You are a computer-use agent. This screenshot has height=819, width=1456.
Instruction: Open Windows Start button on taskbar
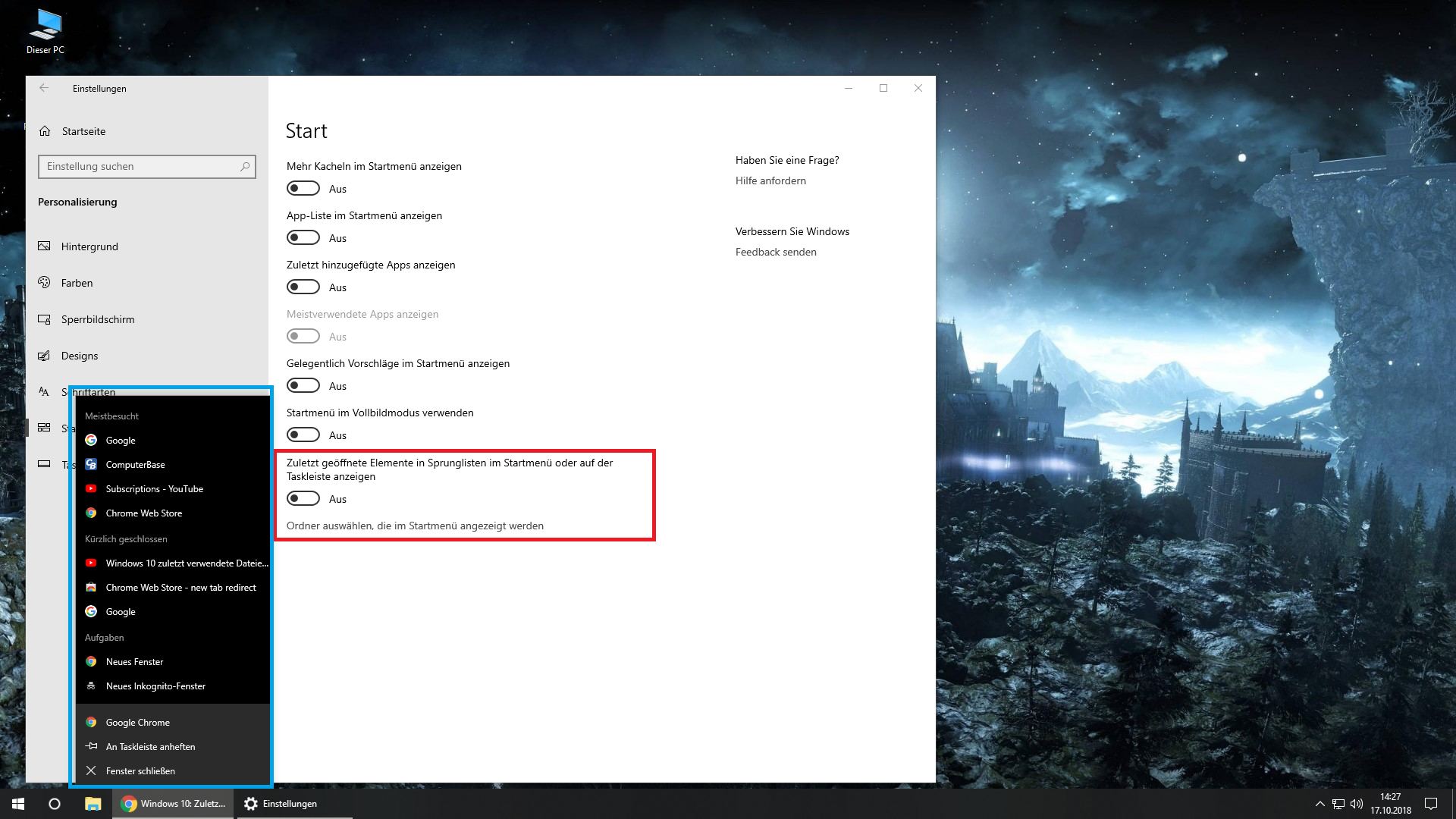coord(18,804)
